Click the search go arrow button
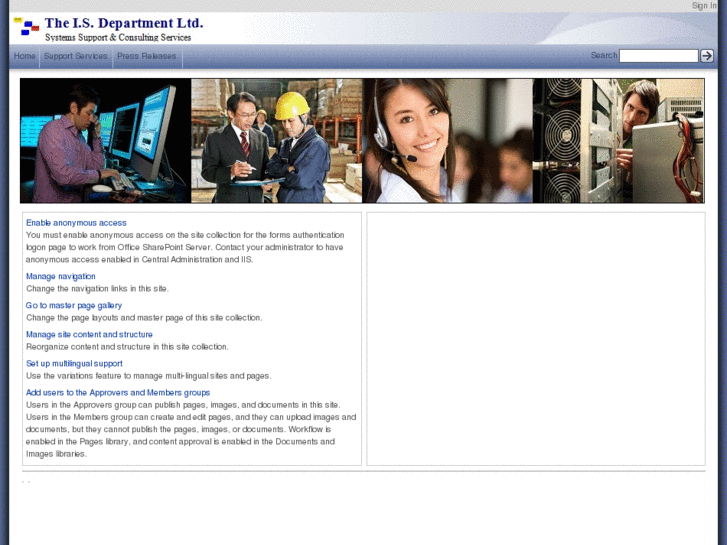The width and height of the screenshot is (727, 545). point(707,56)
